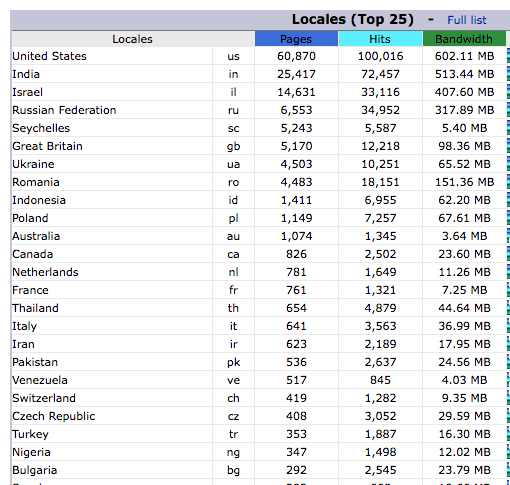Select bandwidth '9.35 MB'
The image size is (510, 485).
tap(464, 398)
